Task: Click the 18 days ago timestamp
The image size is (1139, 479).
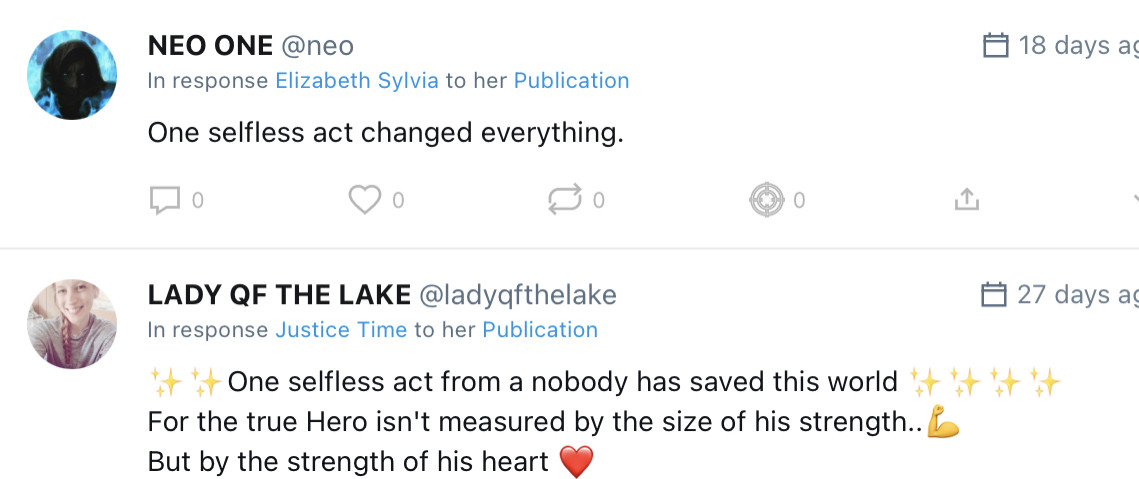Action: click(x=1077, y=46)
